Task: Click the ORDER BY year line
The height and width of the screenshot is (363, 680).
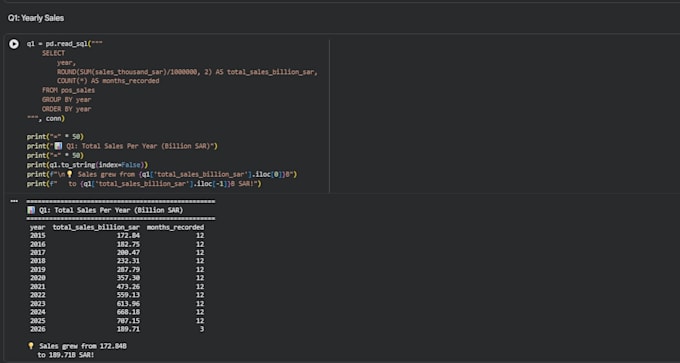Action: tap(66, 109)
